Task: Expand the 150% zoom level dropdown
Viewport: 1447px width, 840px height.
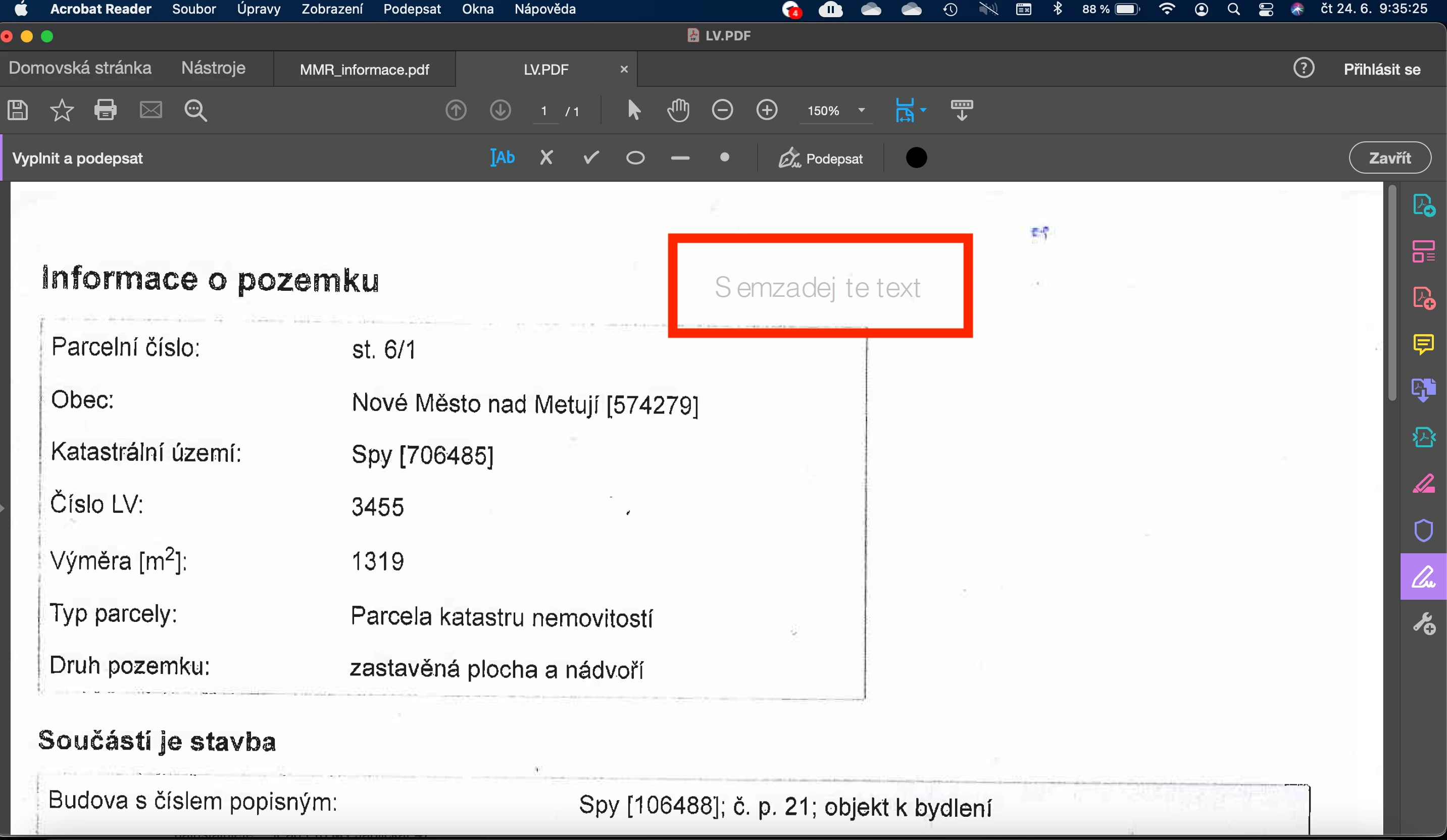Action: pos(861,110)
